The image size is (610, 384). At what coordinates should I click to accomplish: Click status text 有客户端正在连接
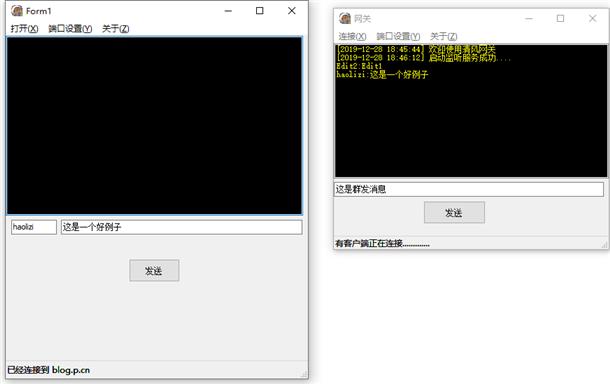tap(382, 244)
